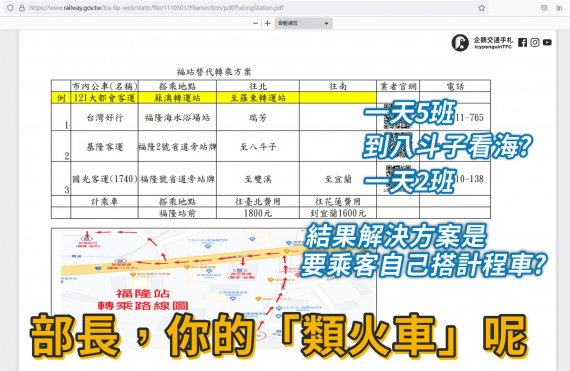The height and width of the screenshot is (371, 570).
Task: Bookmark this page with the star icon
Action: click(481, 8)
